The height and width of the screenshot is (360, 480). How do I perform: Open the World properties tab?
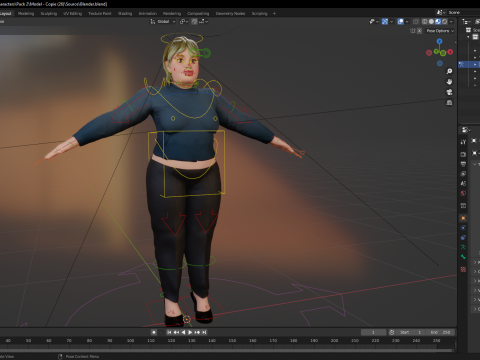pyautogui.click(x=463, y=193)
